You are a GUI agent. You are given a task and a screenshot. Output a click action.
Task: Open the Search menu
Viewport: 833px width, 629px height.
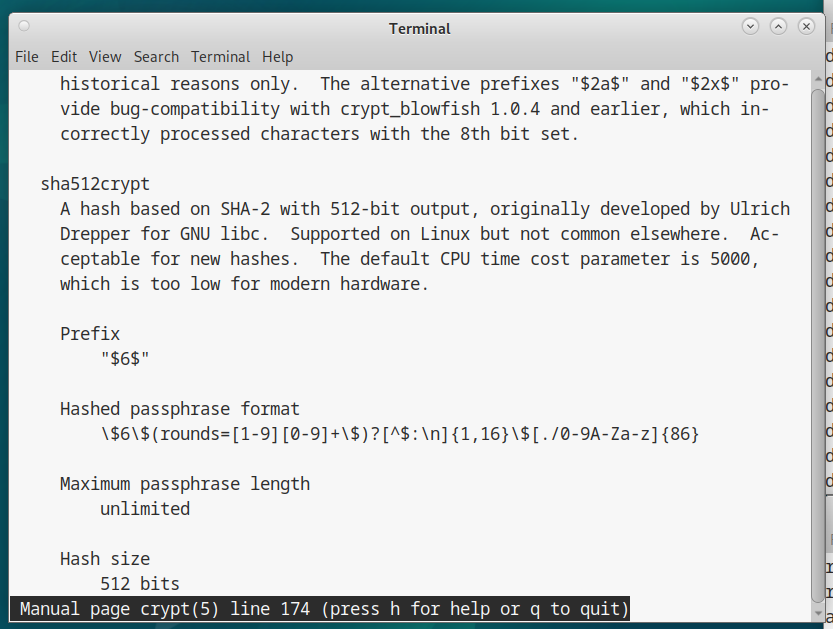tap(156, 57)
